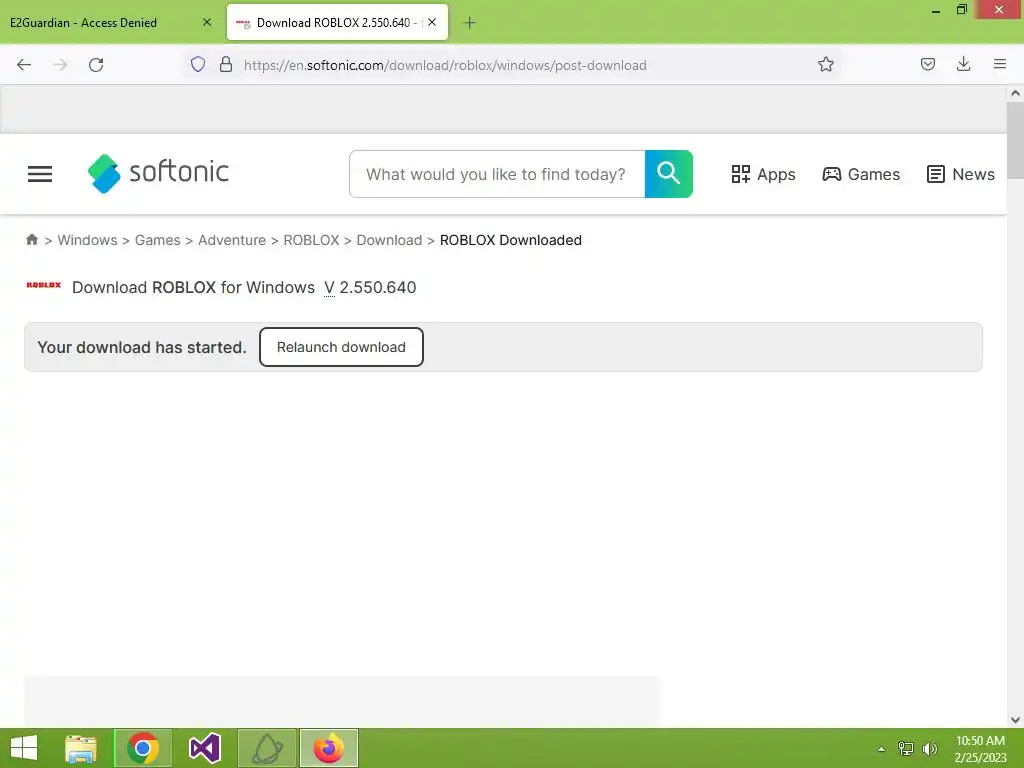Close the E2Guardian Access Denied tab

207,22
